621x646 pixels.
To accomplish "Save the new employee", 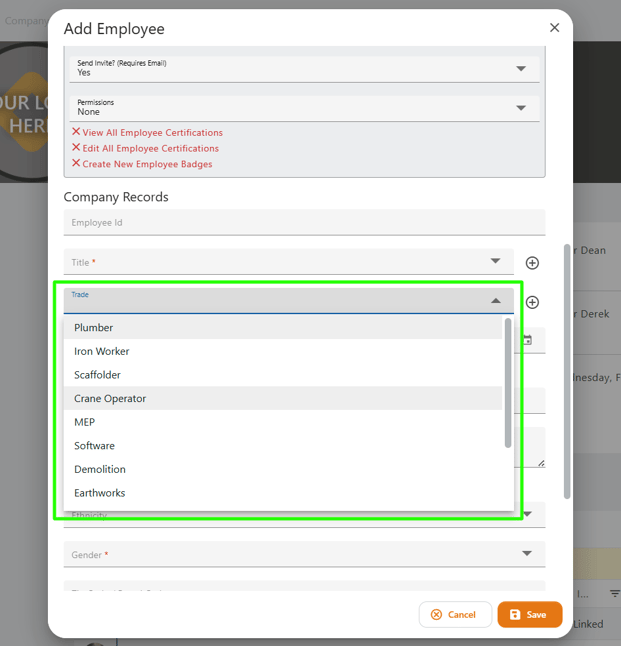I will tap(529, 614).
